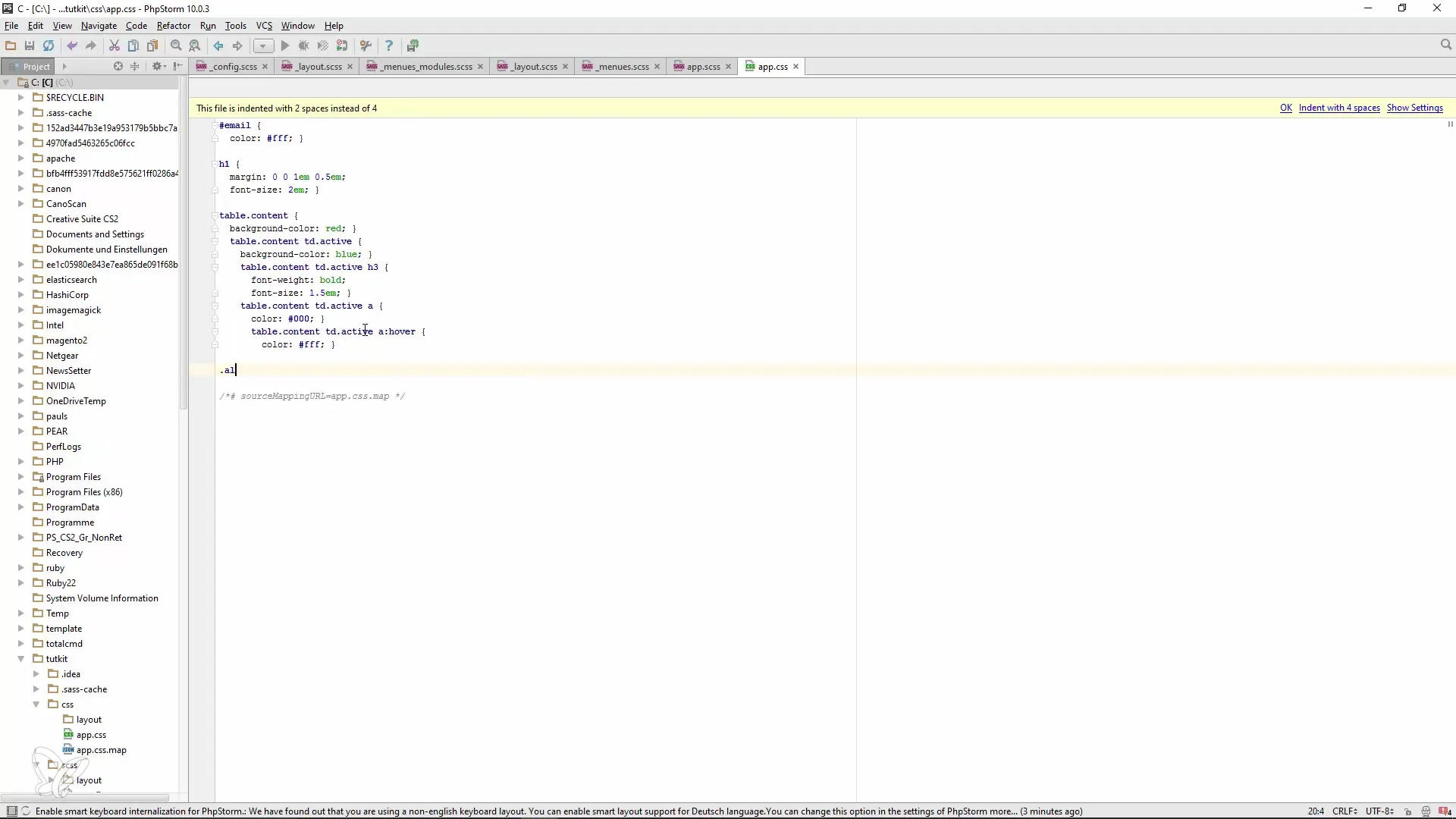
Task: Fold the table.content rule in gutter
Action: pos(215,215)
